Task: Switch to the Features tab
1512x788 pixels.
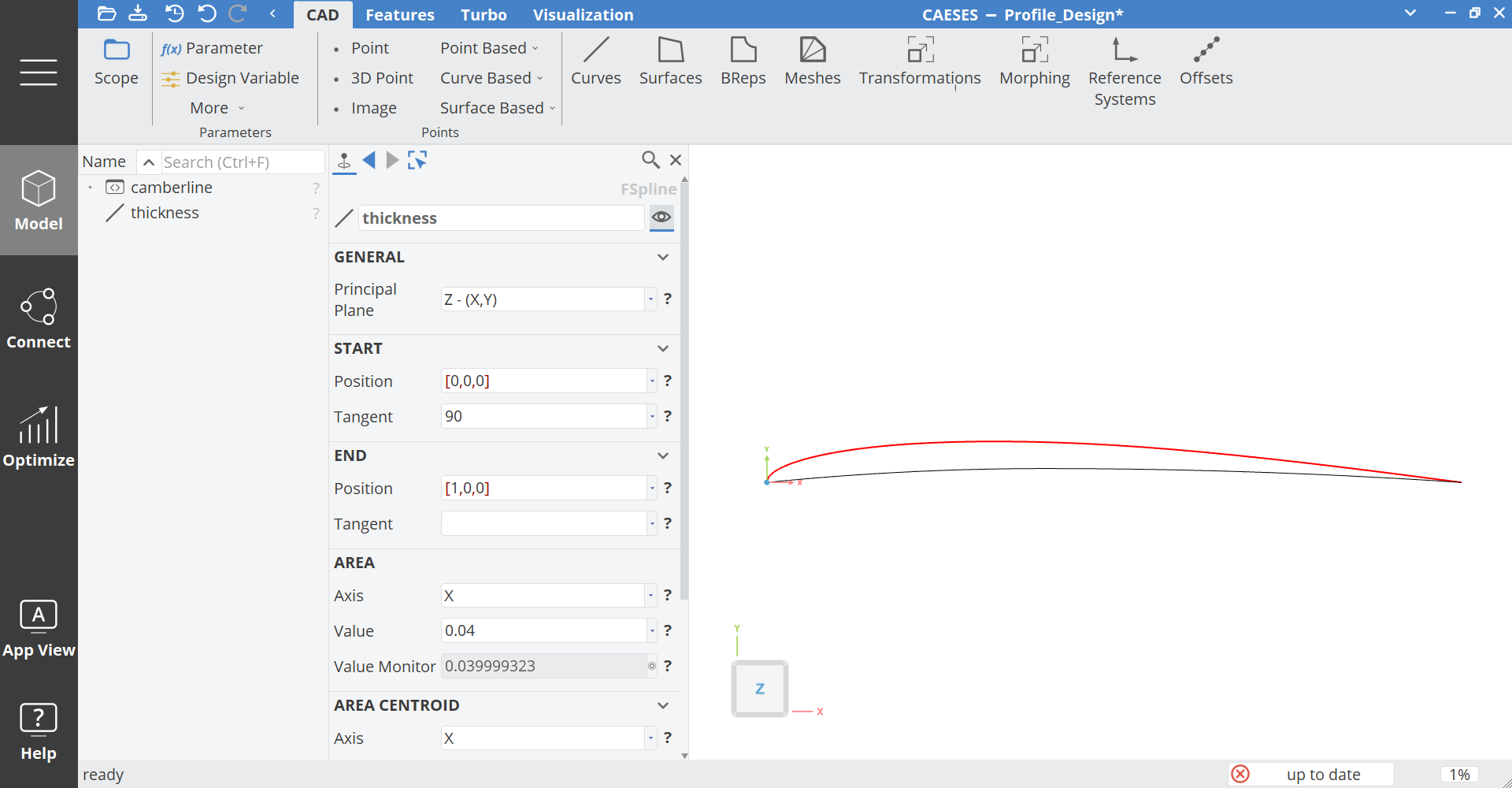Action: pos(400,15)
